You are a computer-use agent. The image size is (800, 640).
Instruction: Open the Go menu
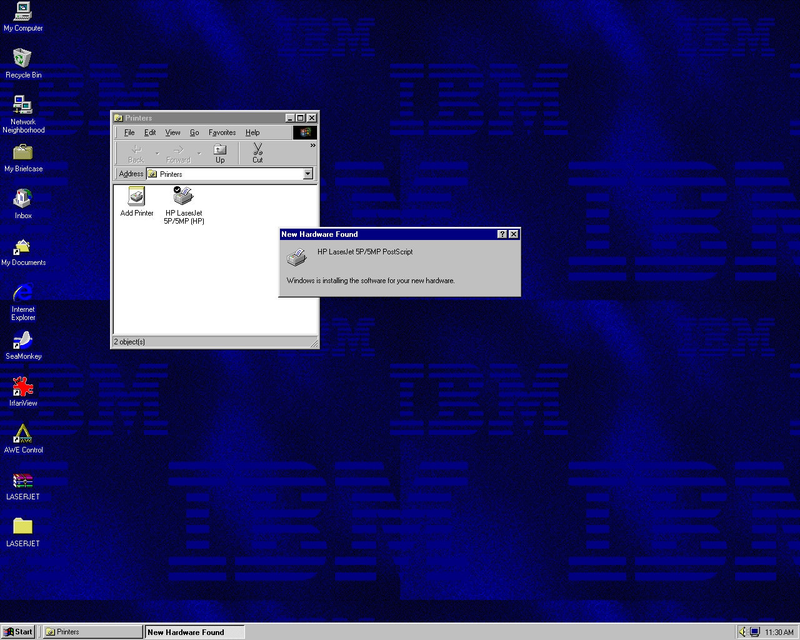point(194,133)
